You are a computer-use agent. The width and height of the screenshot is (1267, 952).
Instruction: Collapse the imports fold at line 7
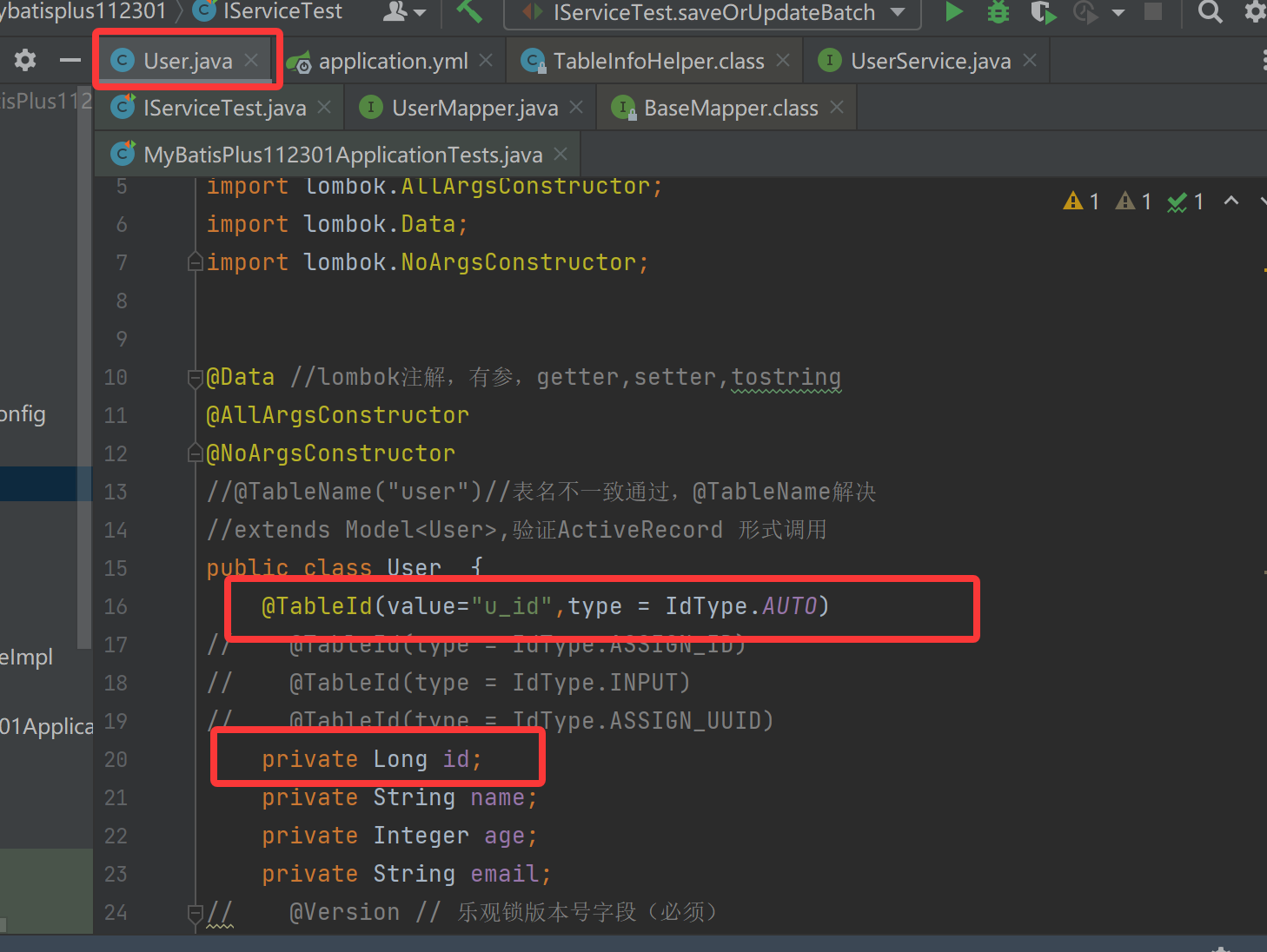(195, 261)
